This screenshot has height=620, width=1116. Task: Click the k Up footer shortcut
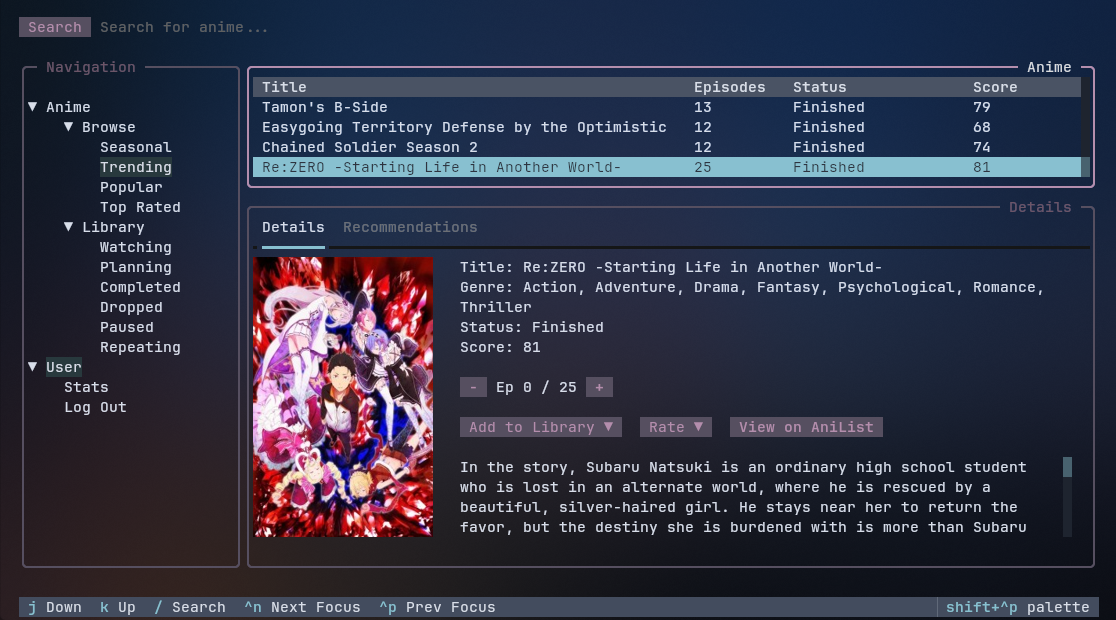click(x=117, y=607)
